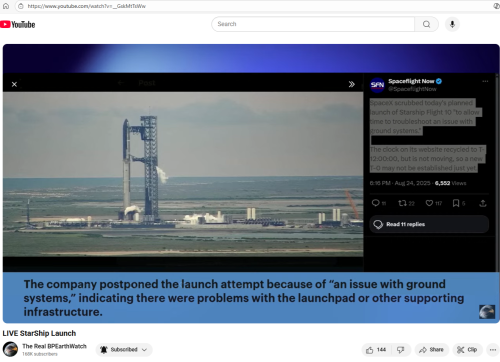Click the Clip scissors button
Screen dimensions: 500x362
tap(467, 350)
